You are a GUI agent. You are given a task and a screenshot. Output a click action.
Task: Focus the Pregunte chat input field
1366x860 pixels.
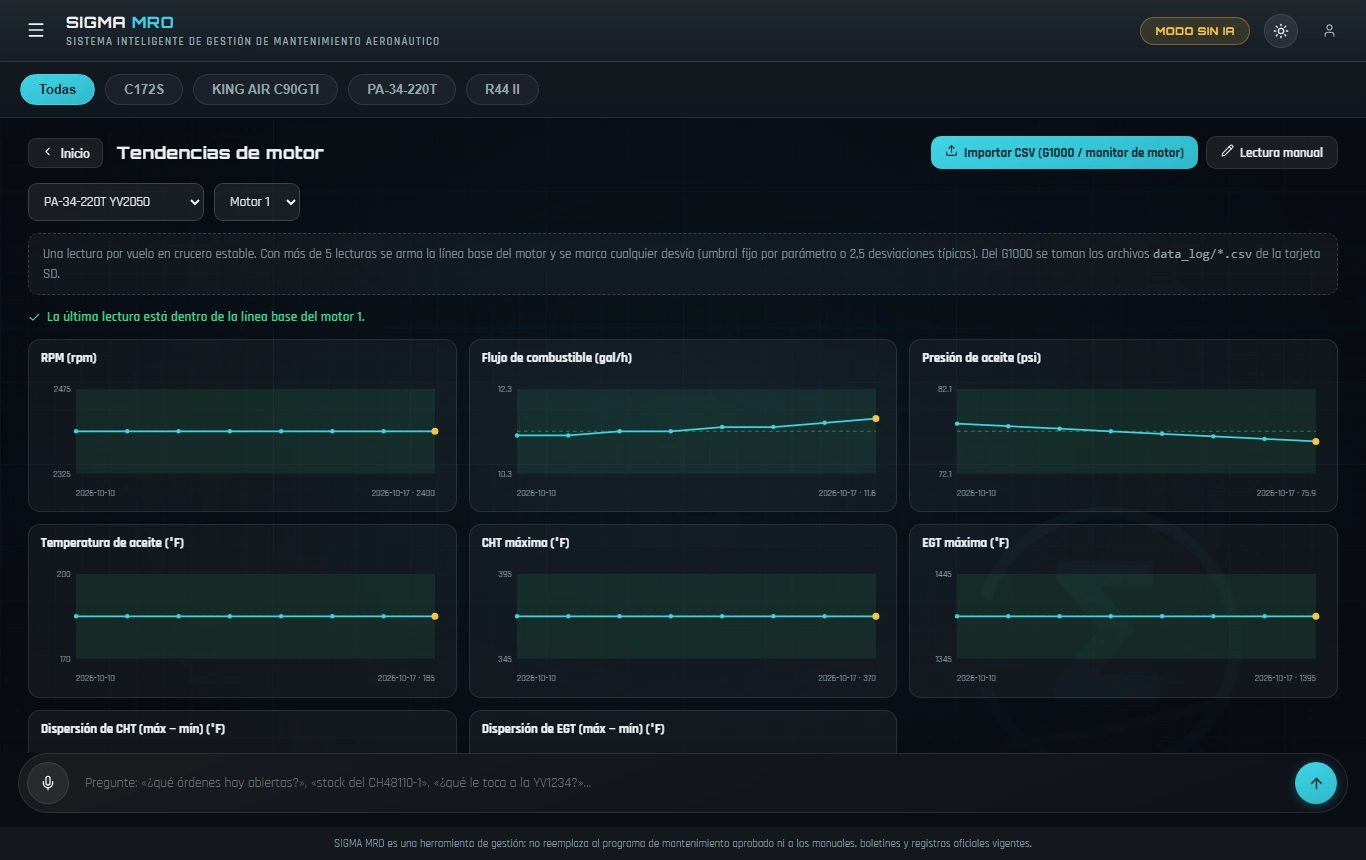(x=683, y=783)
